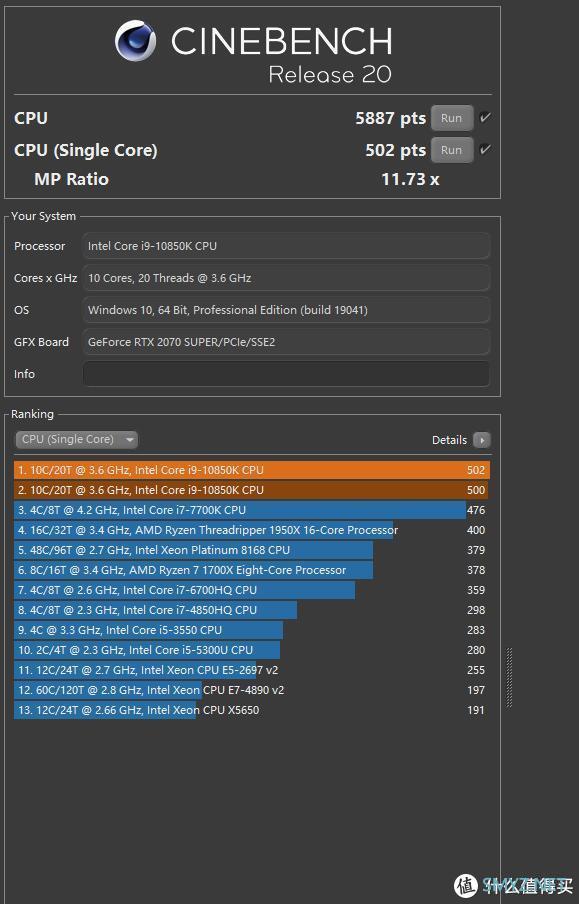The height and width of the screenshot is (904, 579).
Task: Toggle checkbox next to CPU Run button
Action: tap(485, 118)
